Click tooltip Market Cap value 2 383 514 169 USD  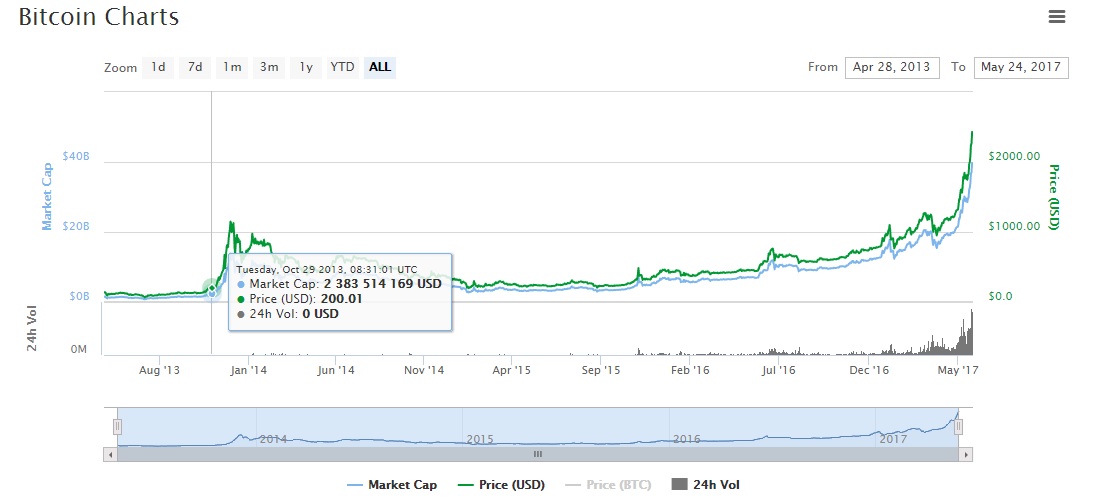(x=382, y=283)
